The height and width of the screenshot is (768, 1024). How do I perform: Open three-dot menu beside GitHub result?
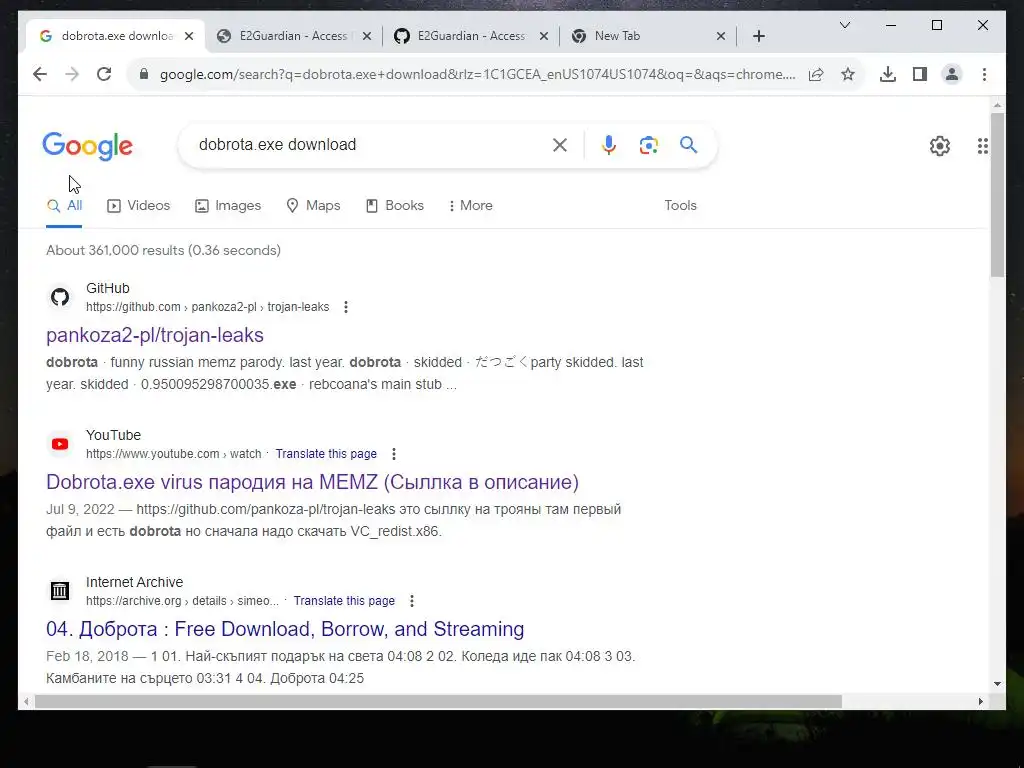pyautogui.click(x=345, y=307)
